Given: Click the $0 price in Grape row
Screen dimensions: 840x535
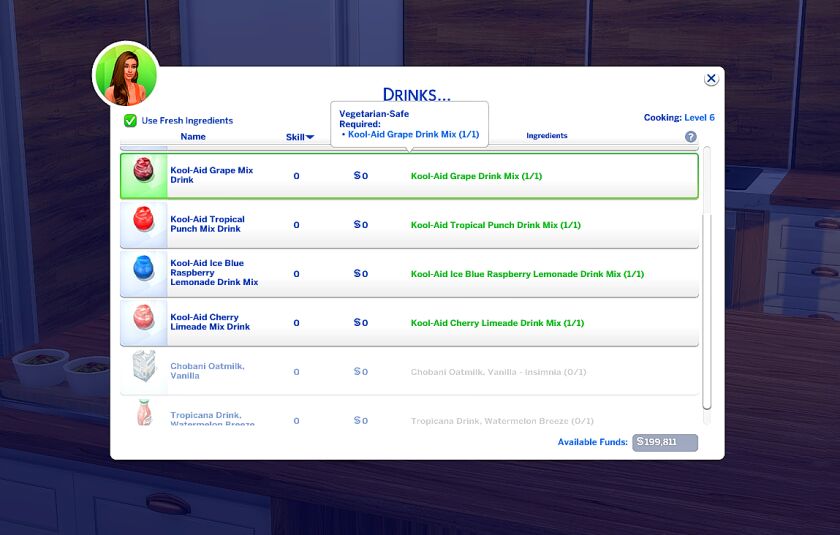Looking at the screenshot, I should click(361, 176).
